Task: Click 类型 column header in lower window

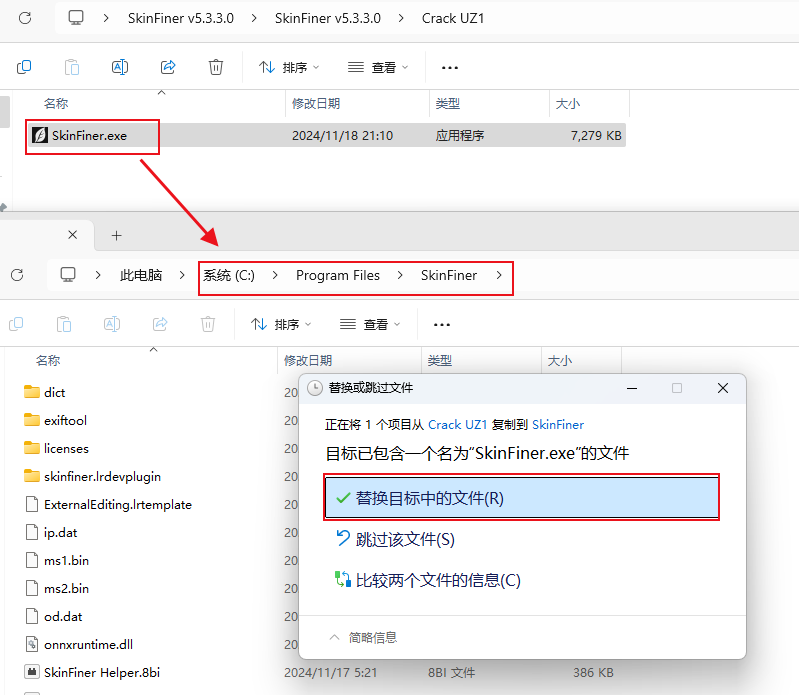Action: click(440, 360)
